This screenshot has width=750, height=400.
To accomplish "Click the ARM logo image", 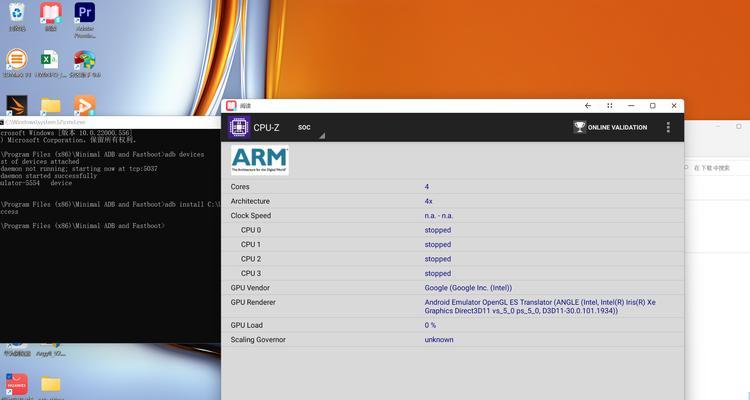I will point(260,160).
